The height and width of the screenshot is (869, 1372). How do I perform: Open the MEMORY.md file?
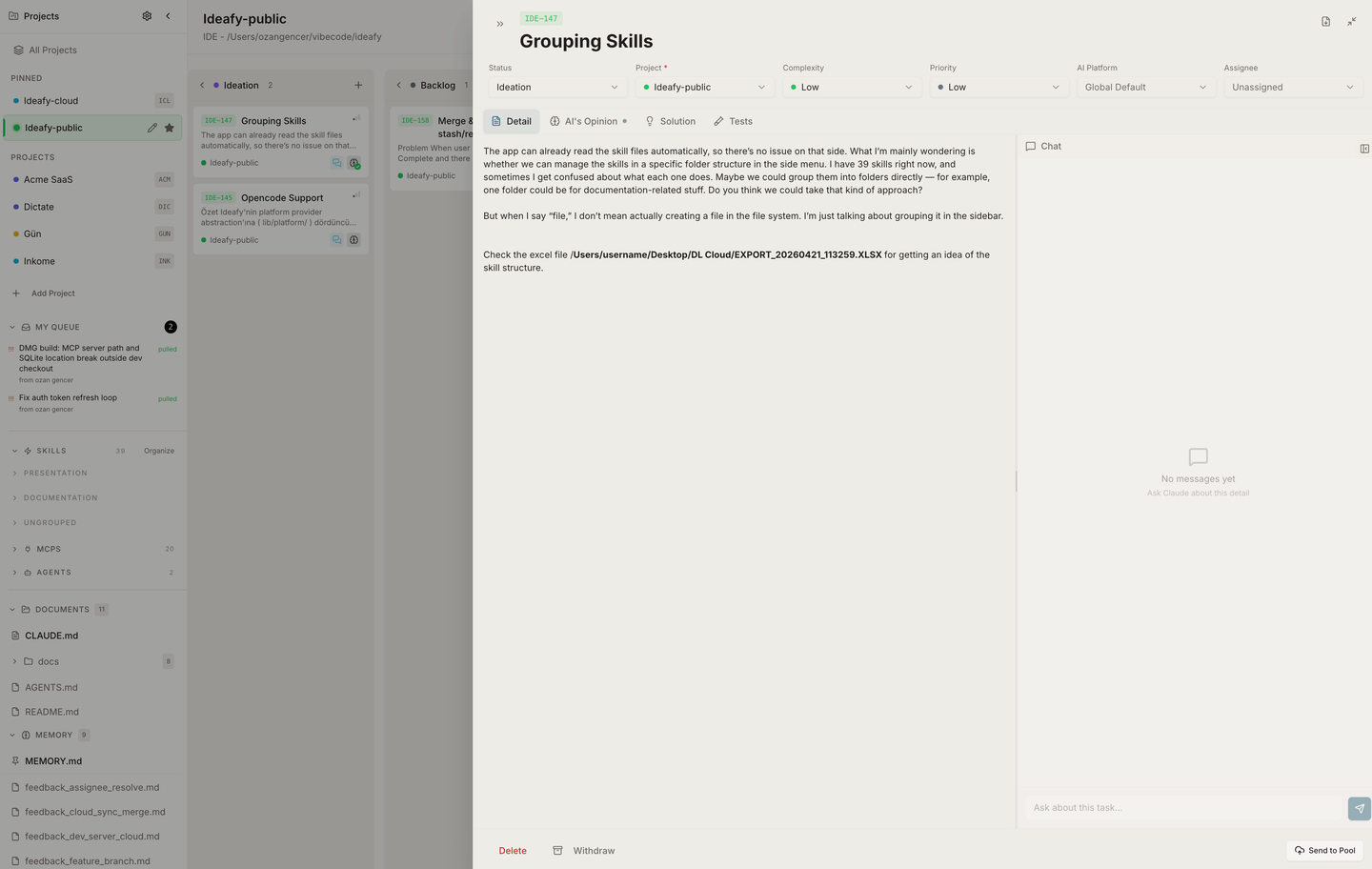pos(53,761)
